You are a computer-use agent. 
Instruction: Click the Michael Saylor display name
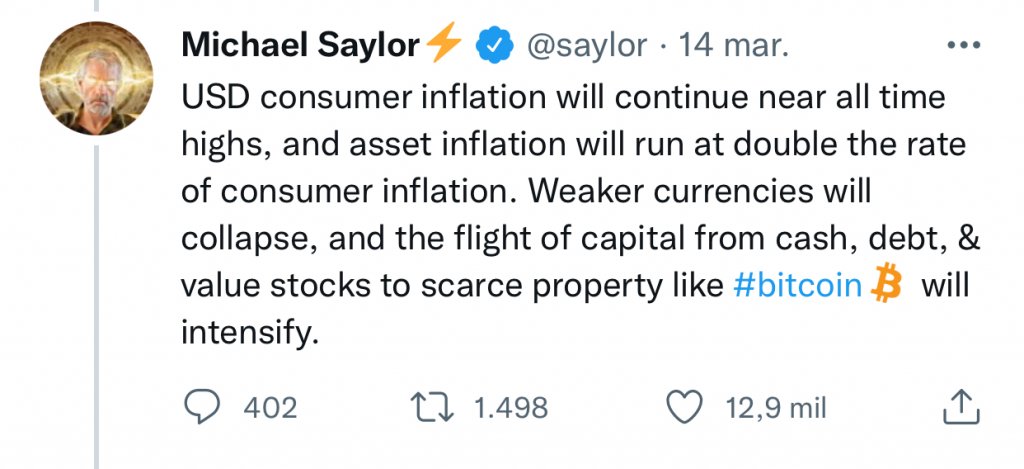(x=300, y=45)
